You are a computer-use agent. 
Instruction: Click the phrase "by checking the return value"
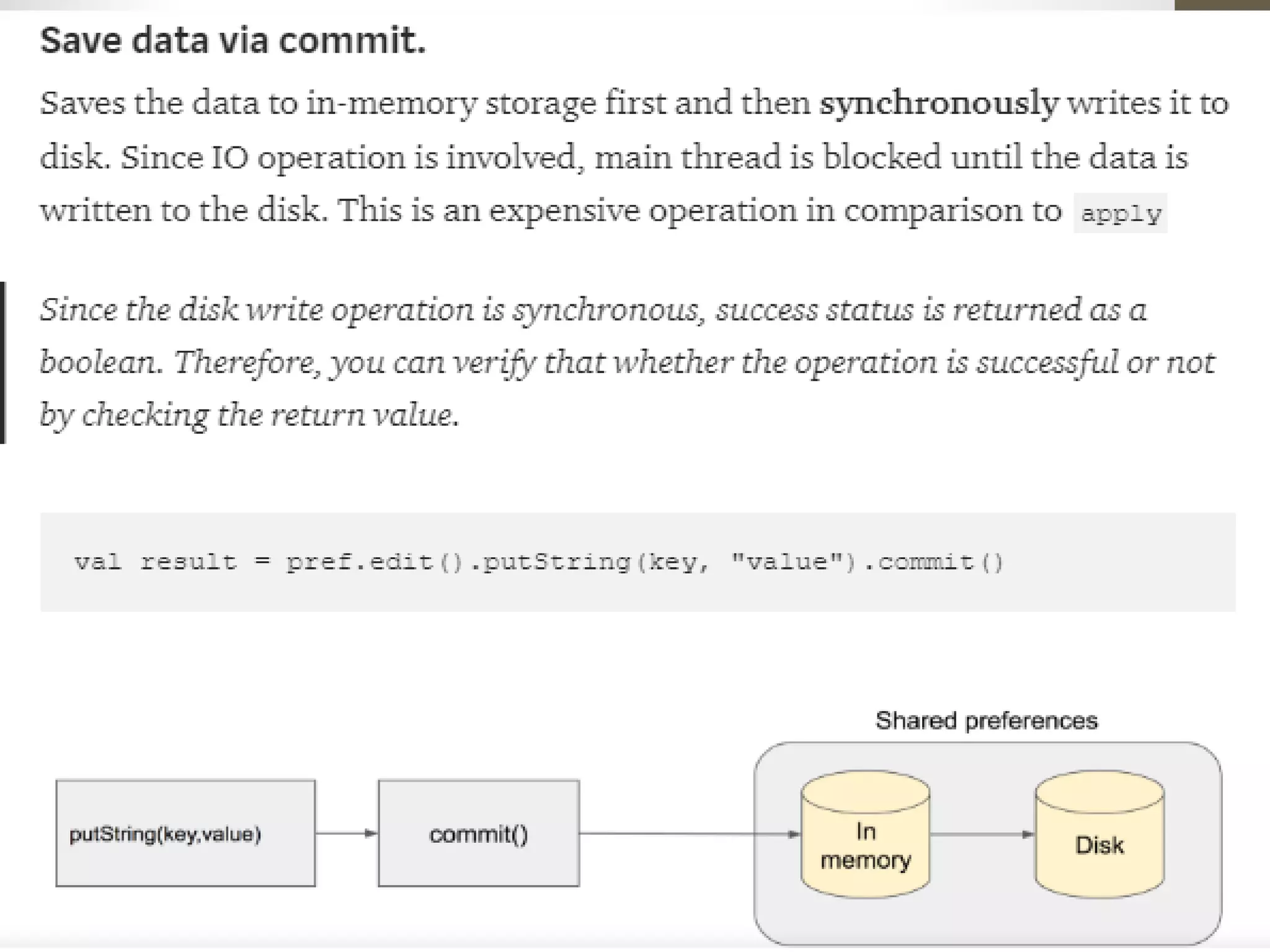249,415
